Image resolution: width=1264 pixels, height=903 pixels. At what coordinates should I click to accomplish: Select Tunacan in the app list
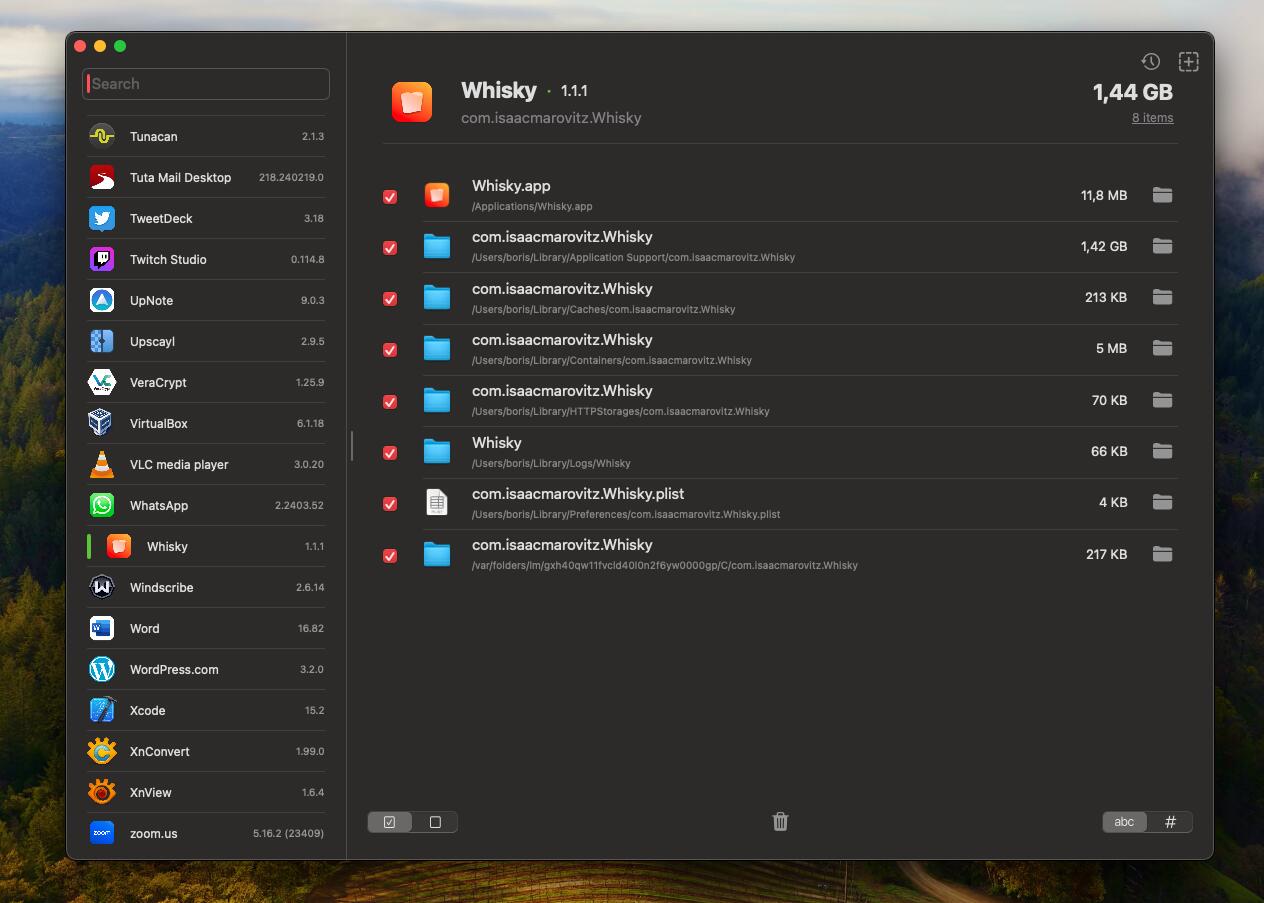coord(206,136)
